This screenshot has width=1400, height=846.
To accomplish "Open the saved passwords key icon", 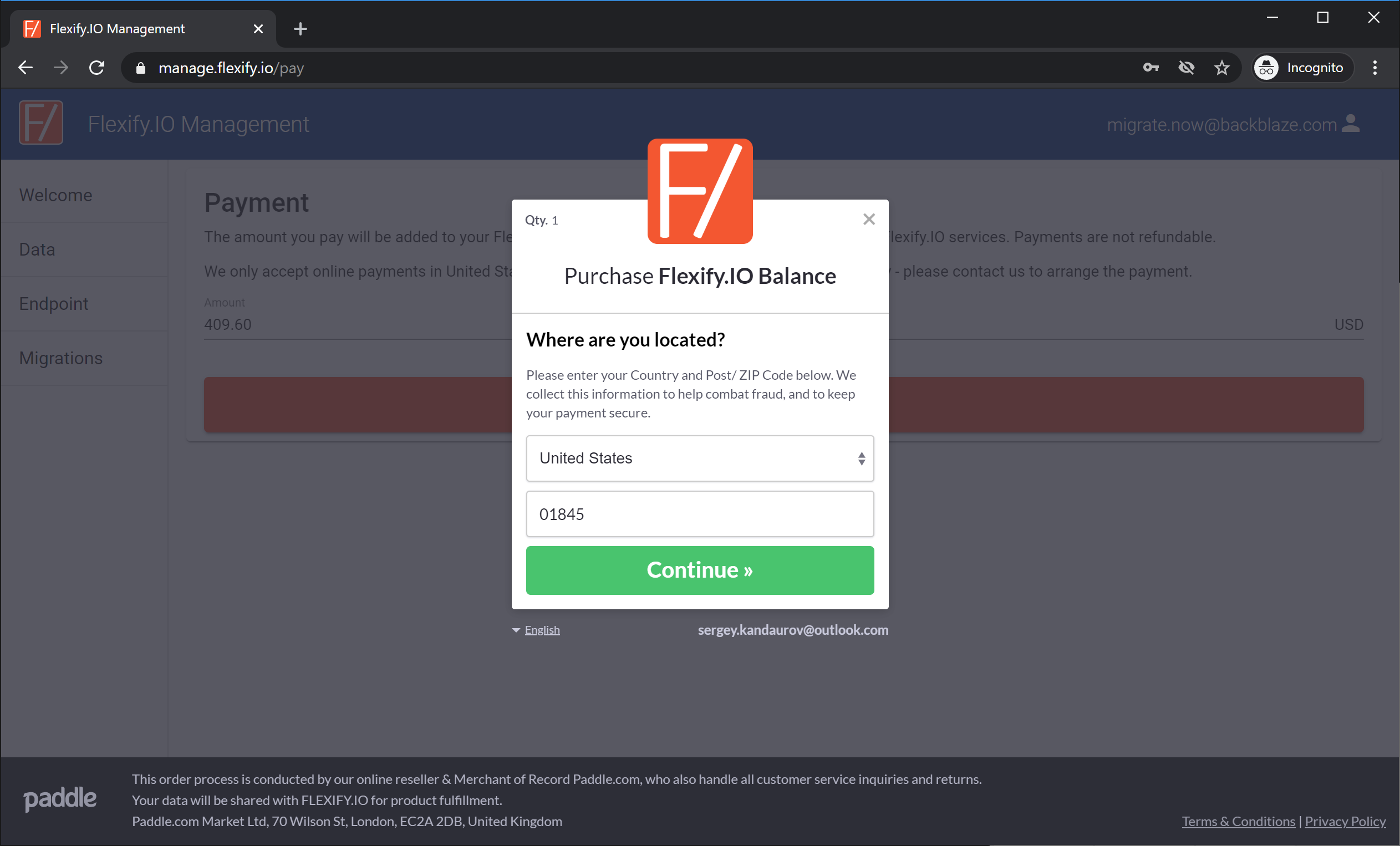I will coord(1150,68).
